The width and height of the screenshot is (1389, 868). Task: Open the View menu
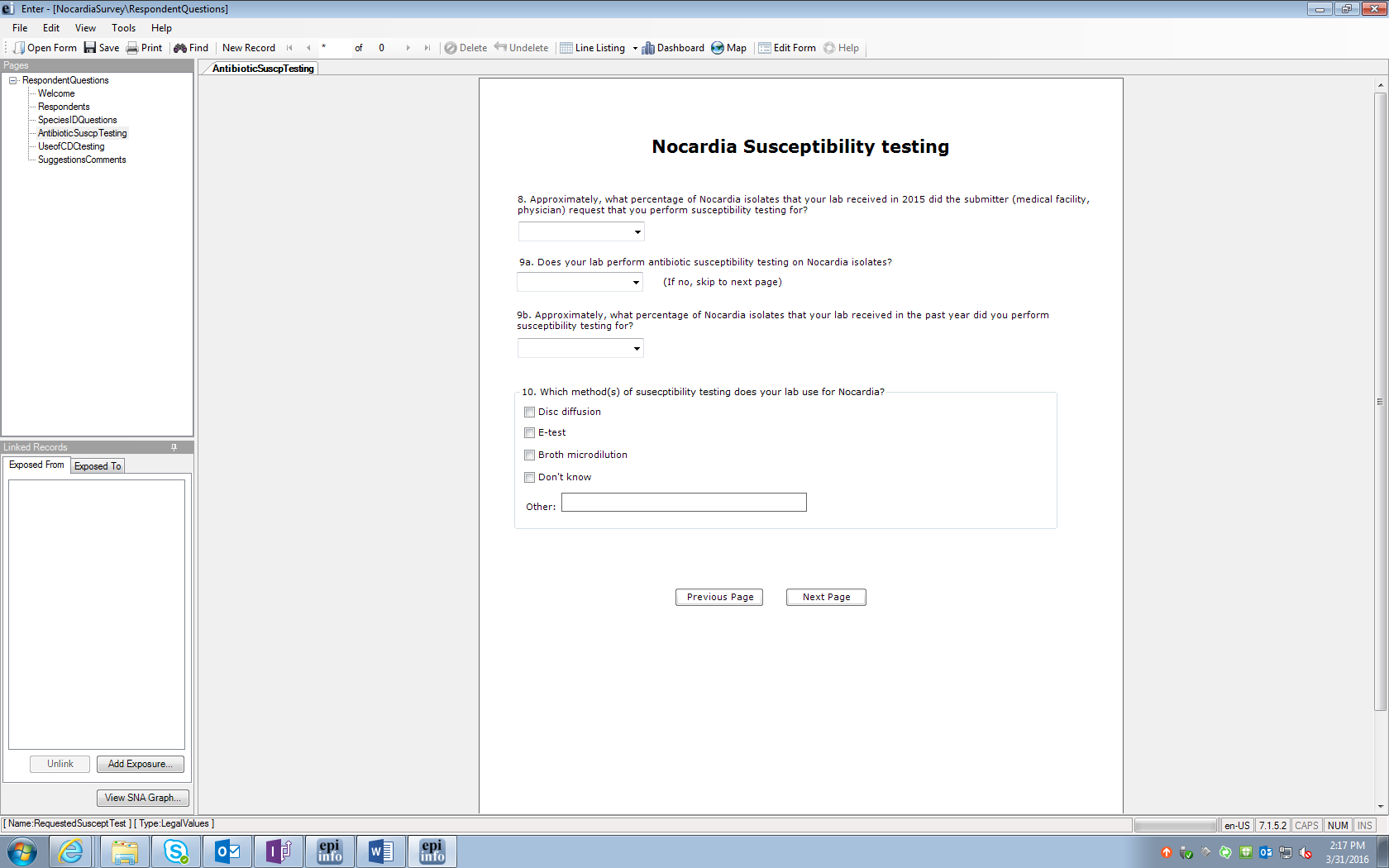pyautogui.click(x=85, y=28)
